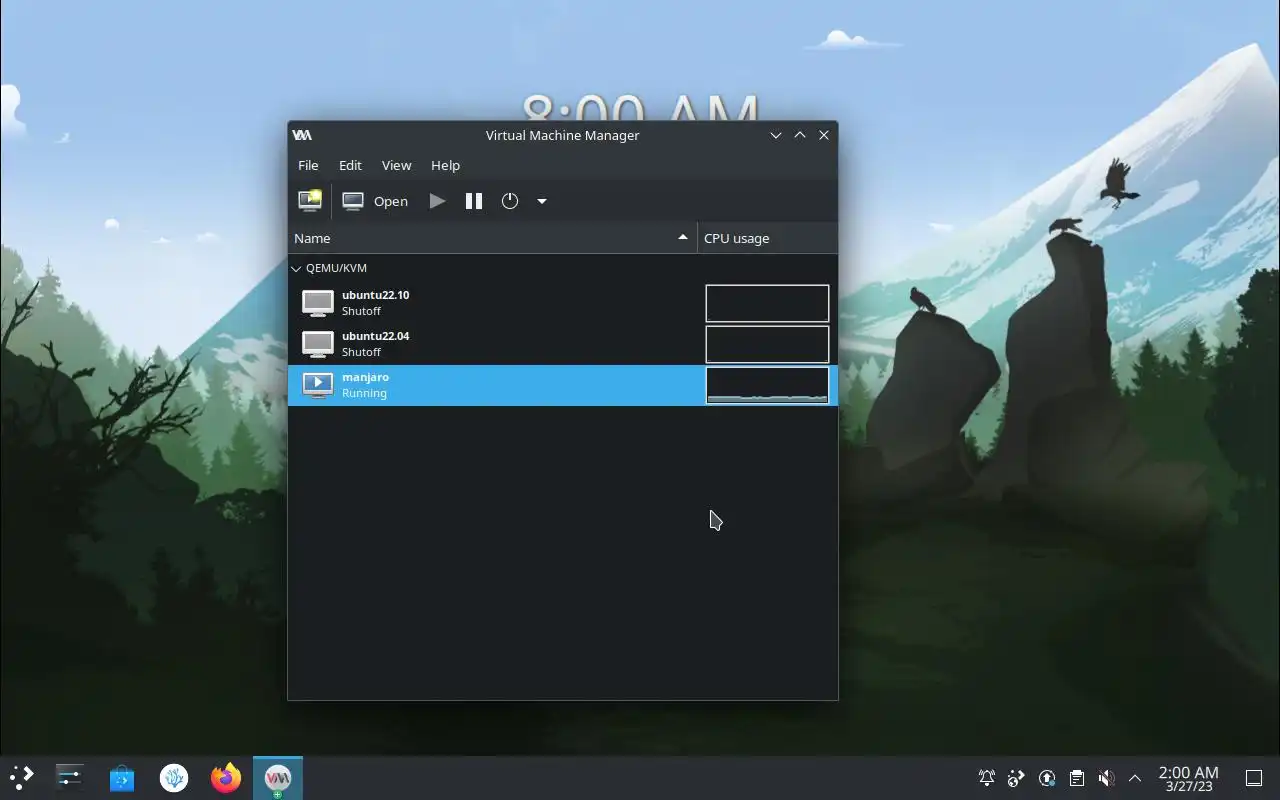Open the View menu
The image size is (1280, 800).
pos(396,165)
